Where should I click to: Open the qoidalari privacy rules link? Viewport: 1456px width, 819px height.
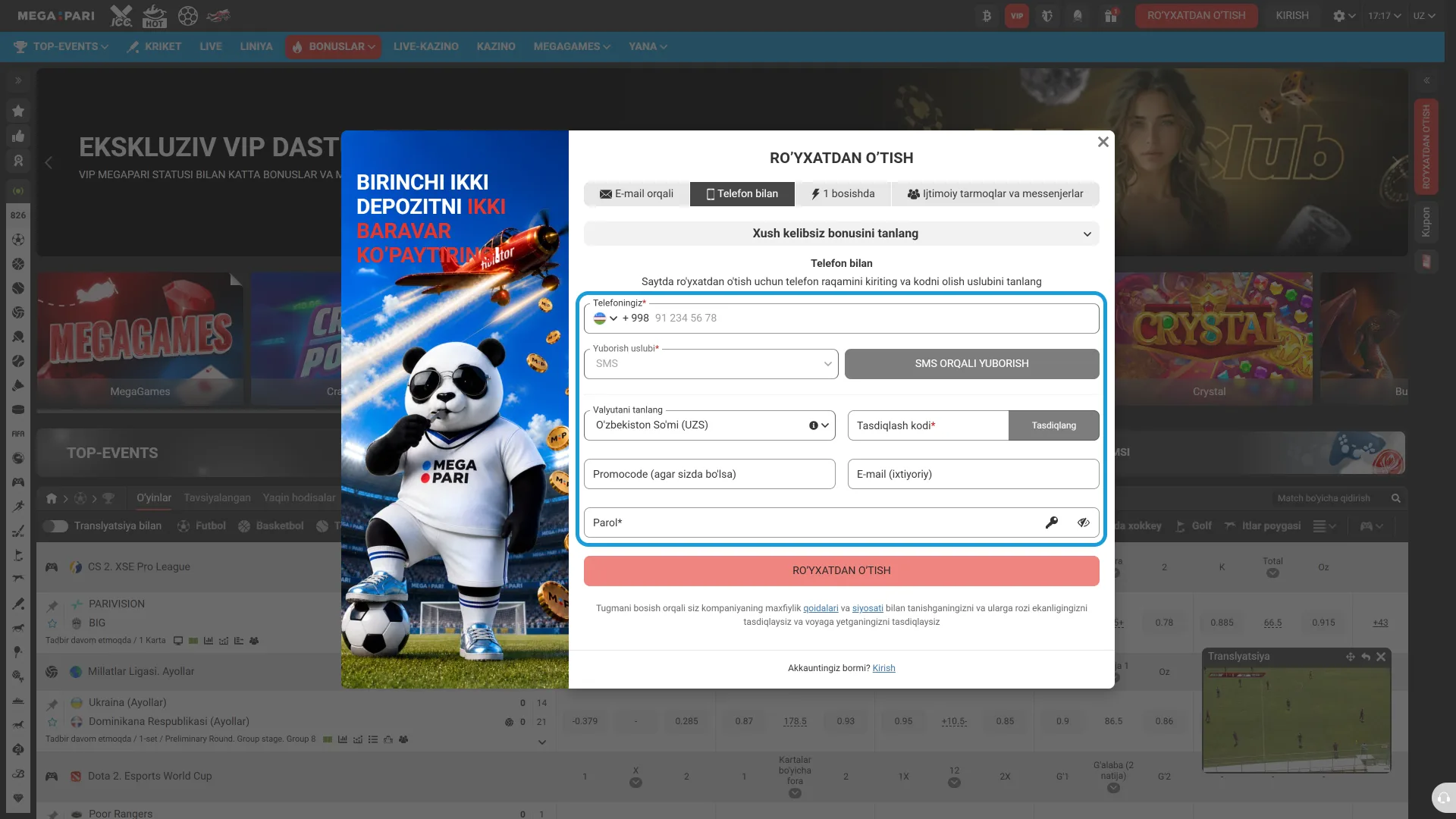(821, 608)
